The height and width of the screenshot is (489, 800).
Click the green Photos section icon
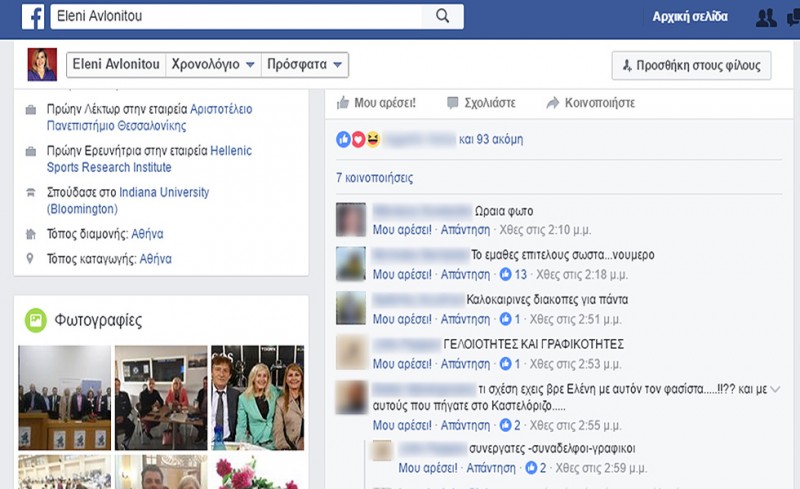[x=36, y=320]
